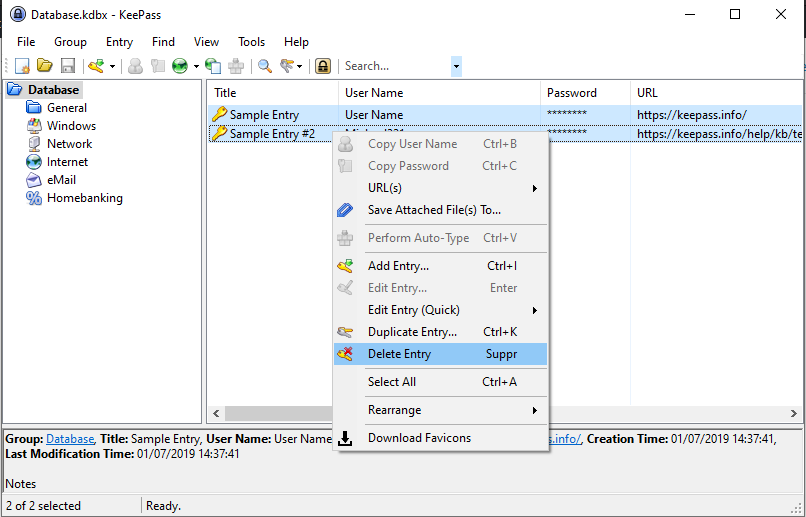Image resolution: width=806 pixels, height=517 pixels.
Task: Click the KeePass lock icon in title bar
Action: 18,14
